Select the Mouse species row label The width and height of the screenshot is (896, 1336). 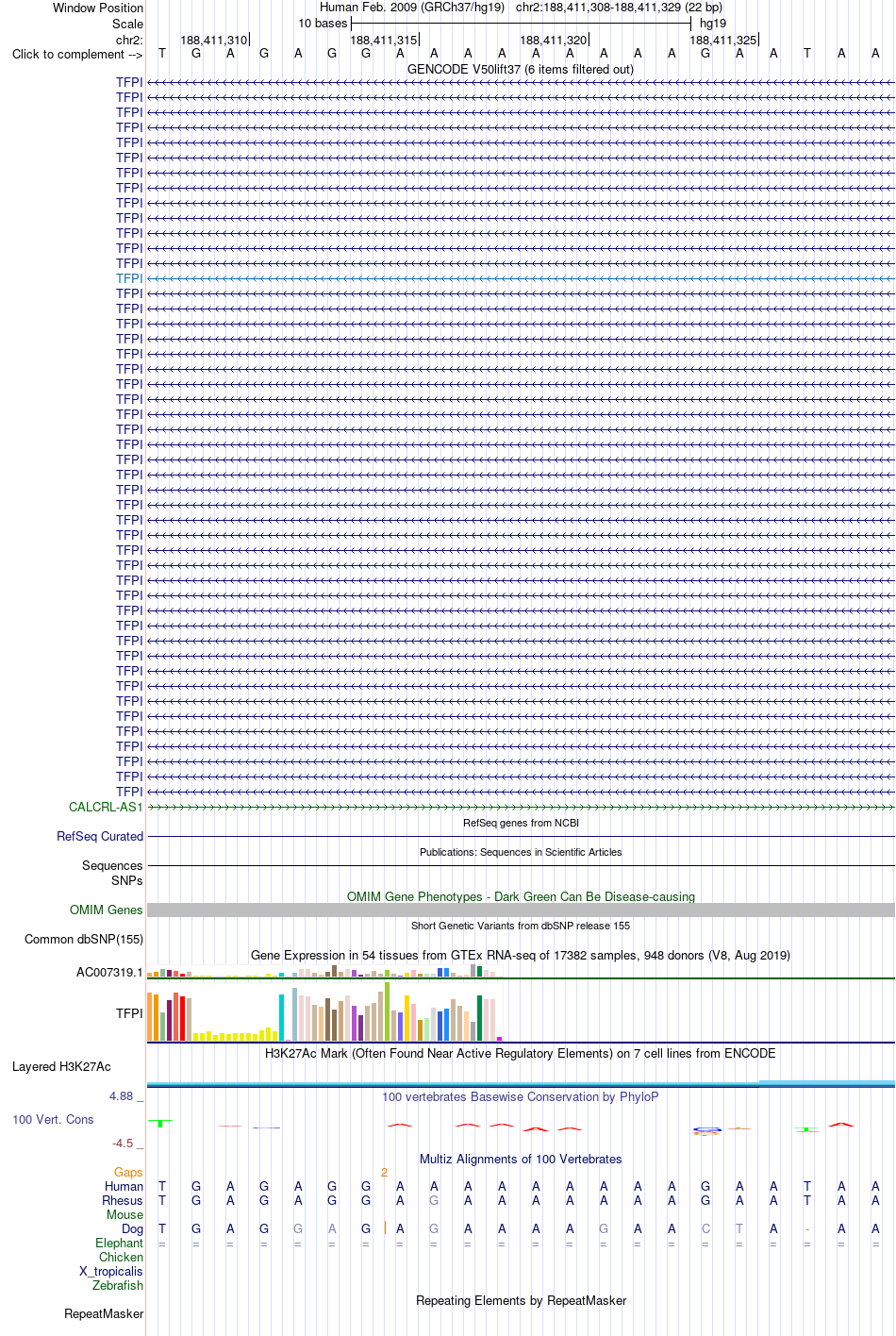[x=124, y=1214]
